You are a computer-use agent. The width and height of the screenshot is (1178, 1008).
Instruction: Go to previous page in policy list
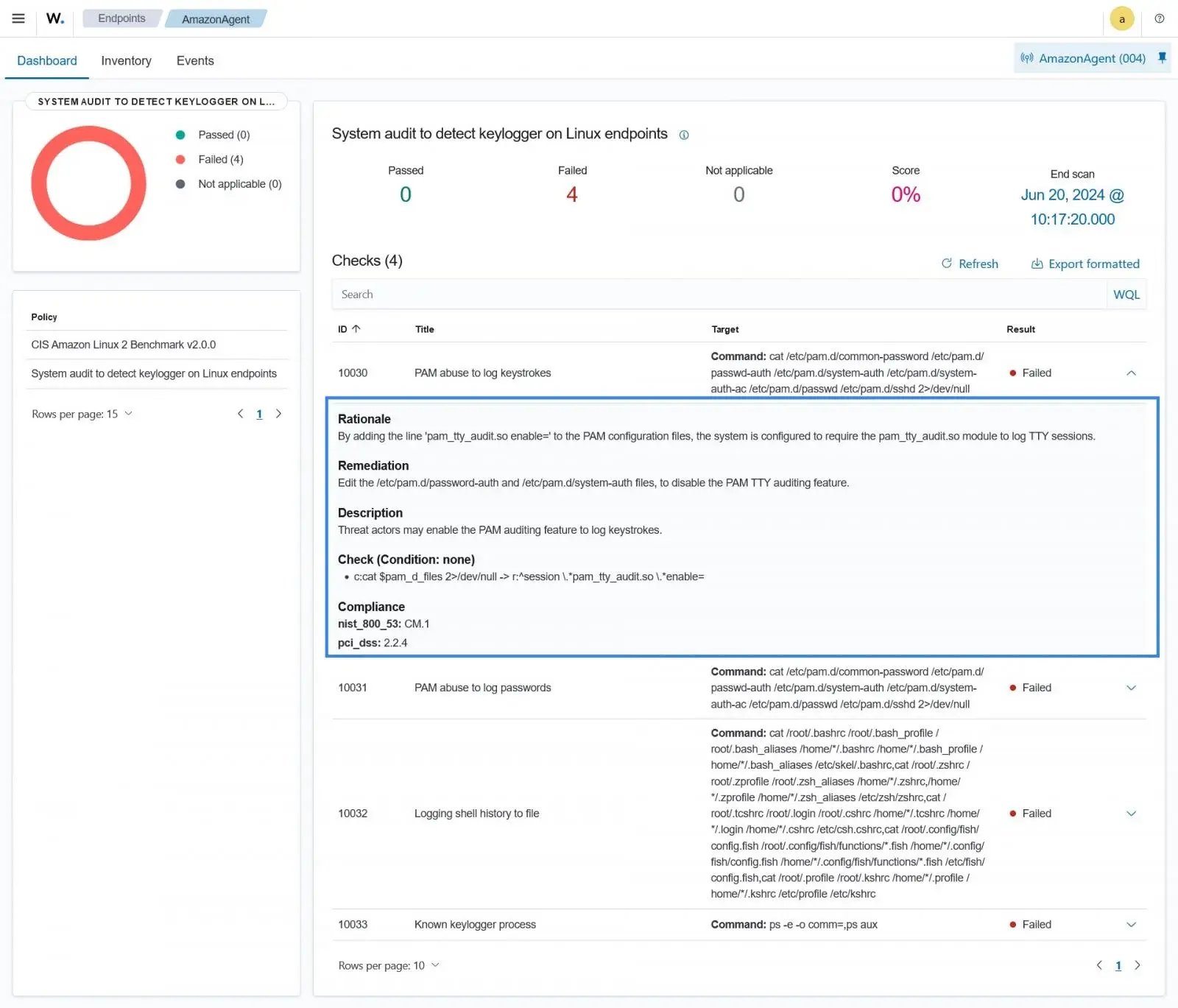tap(240, 414)
